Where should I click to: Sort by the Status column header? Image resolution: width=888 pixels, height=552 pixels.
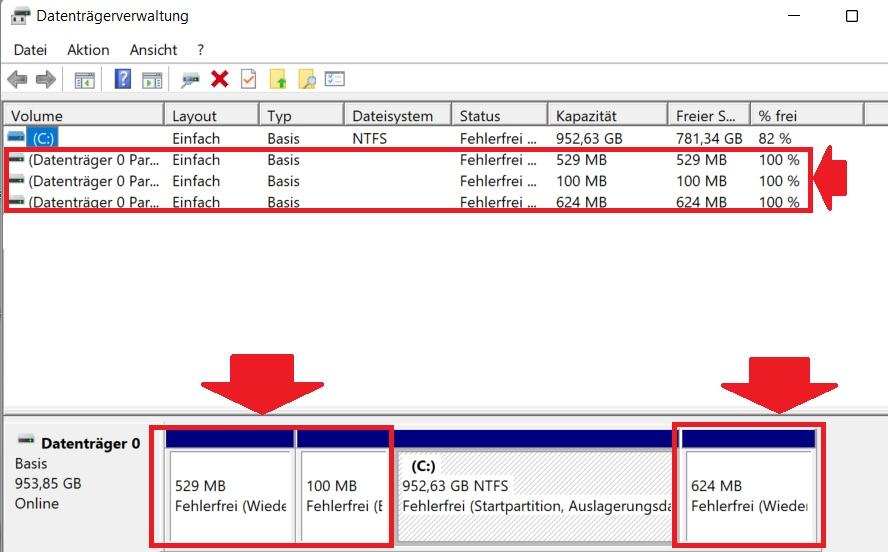pos(500,115)
